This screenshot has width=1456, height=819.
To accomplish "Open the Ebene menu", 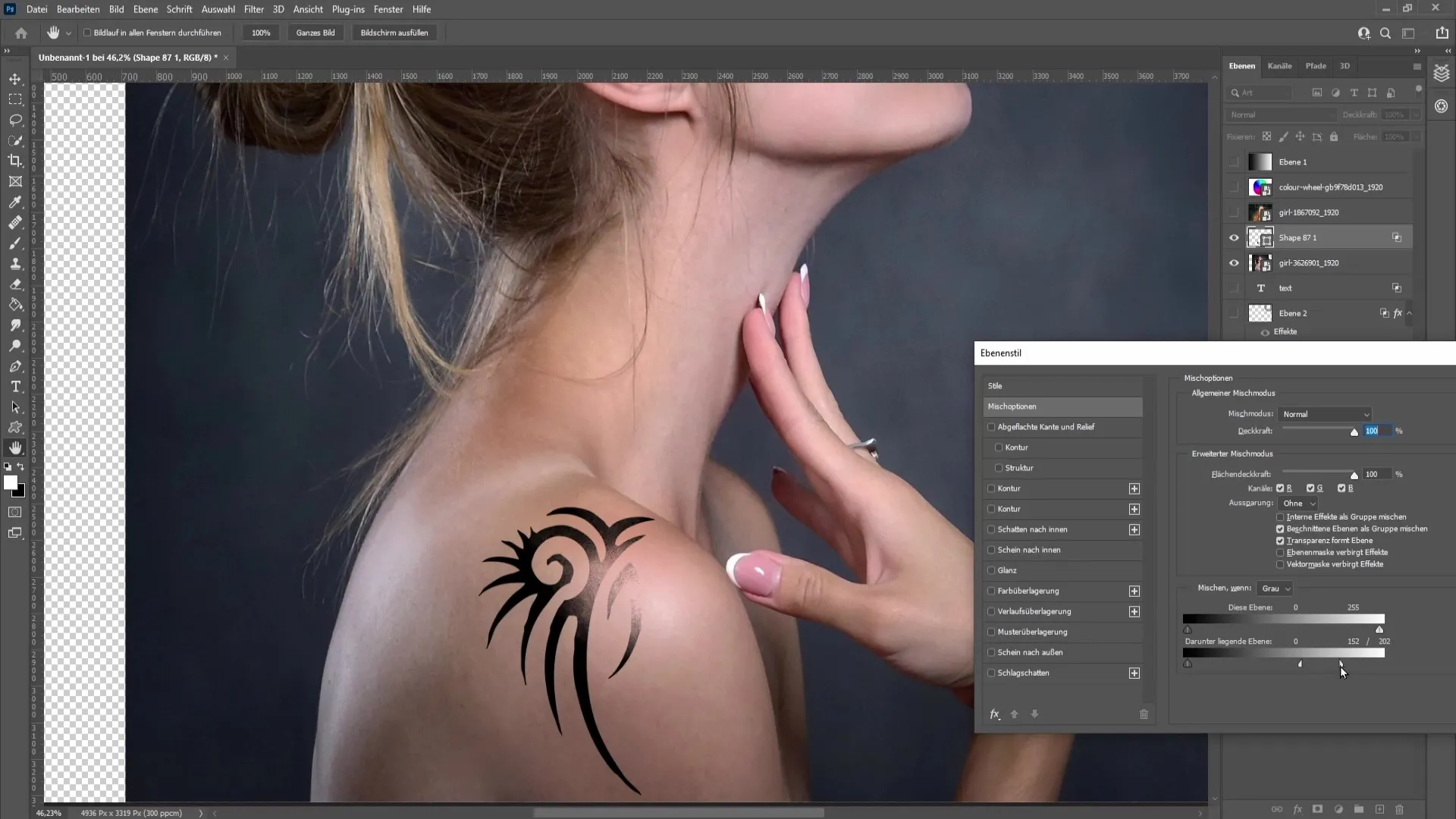I will pyautogui.click(x=146, y=9).
